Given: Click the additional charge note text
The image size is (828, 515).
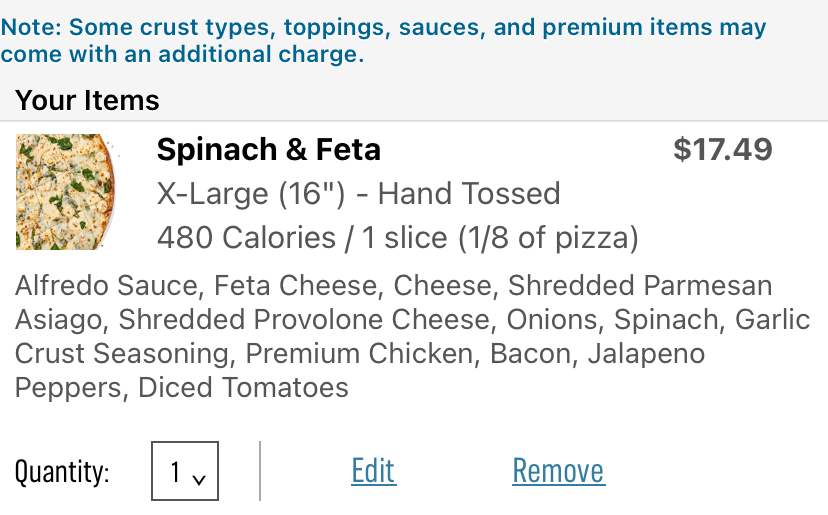Looking at the screenshot, I should click(383, 40).
